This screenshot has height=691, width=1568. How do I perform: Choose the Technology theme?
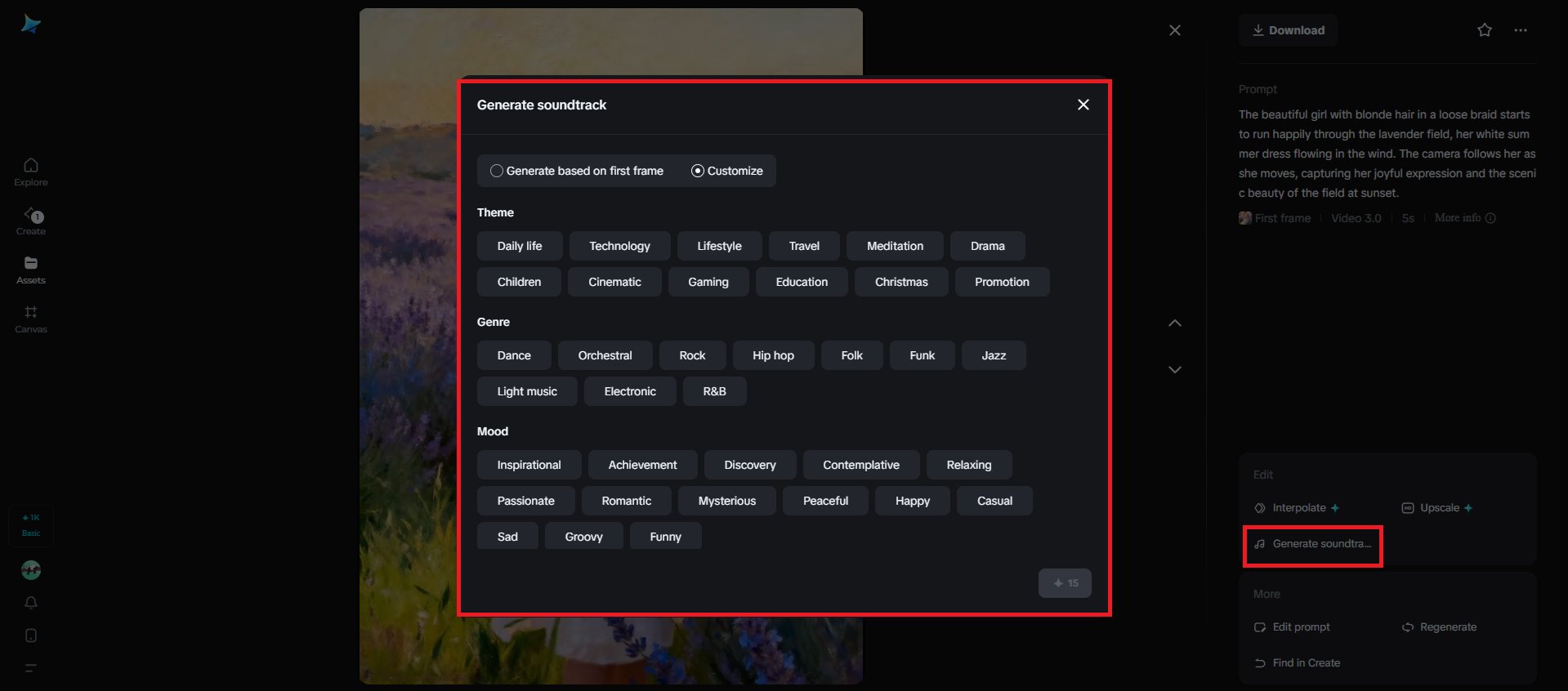click(x=620, y=246)
